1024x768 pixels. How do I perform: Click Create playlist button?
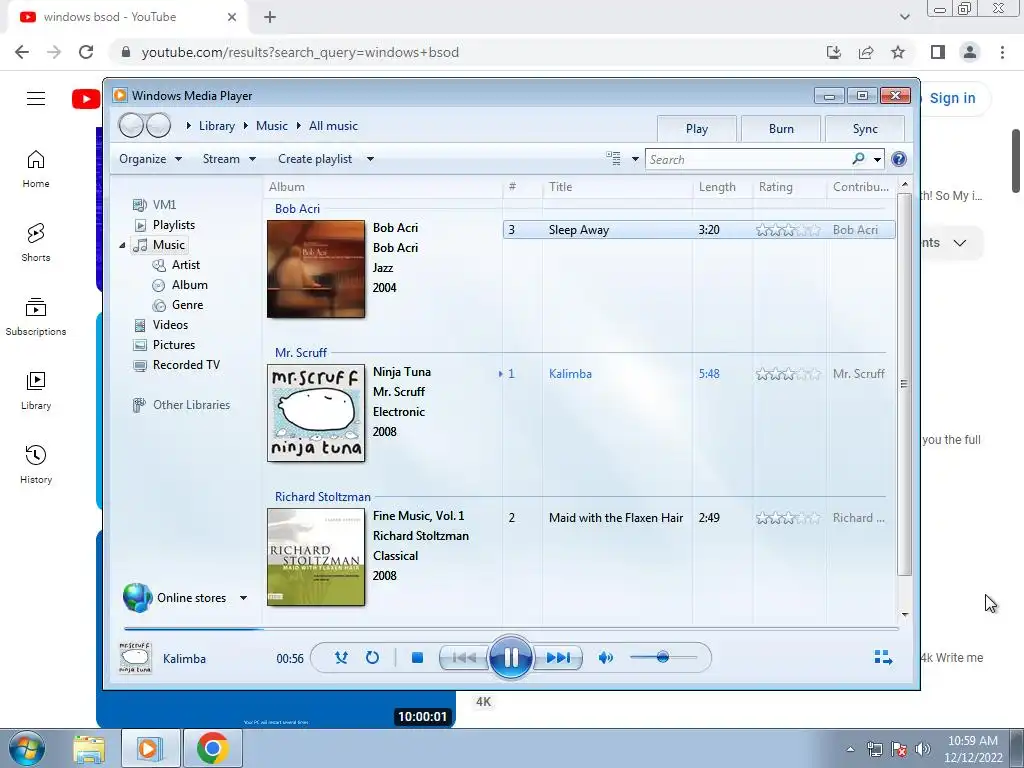point(315,159)
